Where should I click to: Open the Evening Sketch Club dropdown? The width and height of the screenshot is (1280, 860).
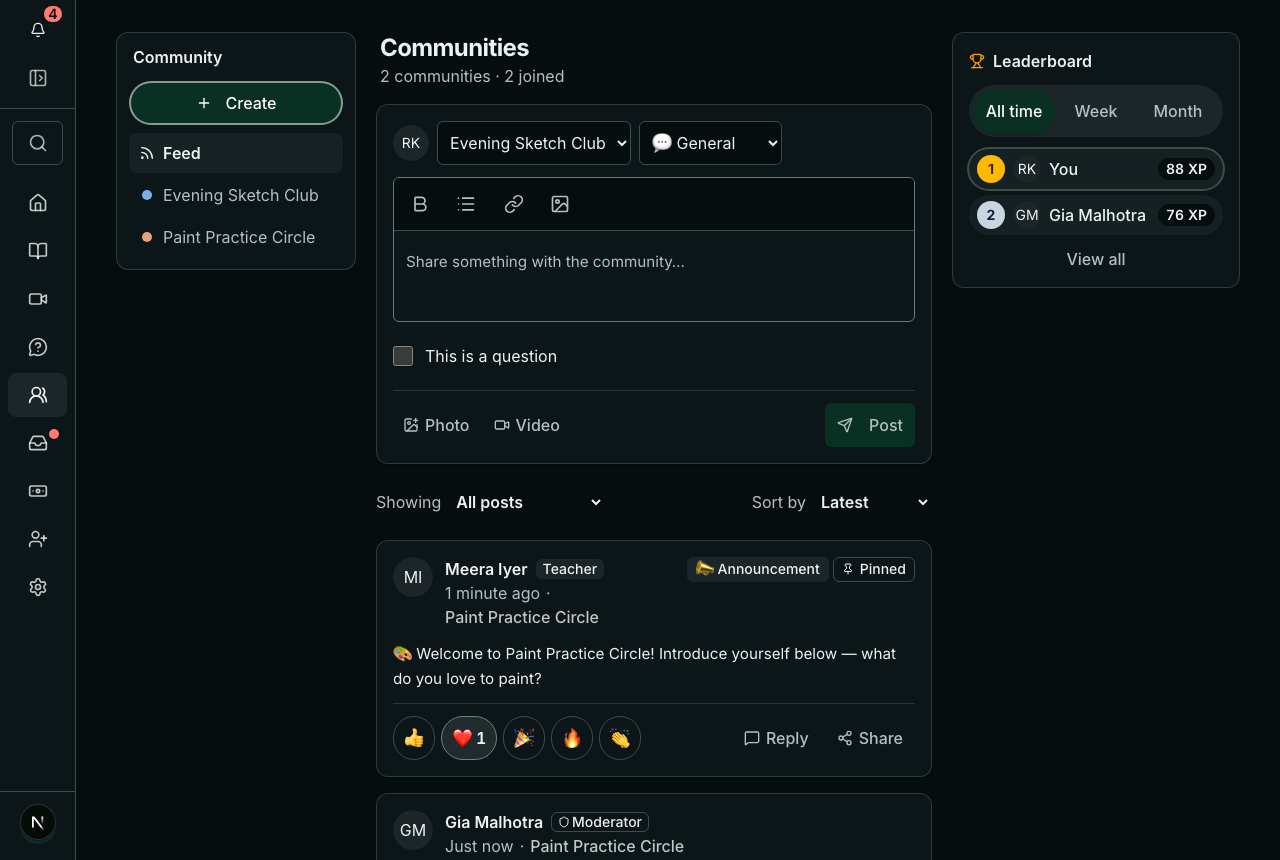click(534, 143)
